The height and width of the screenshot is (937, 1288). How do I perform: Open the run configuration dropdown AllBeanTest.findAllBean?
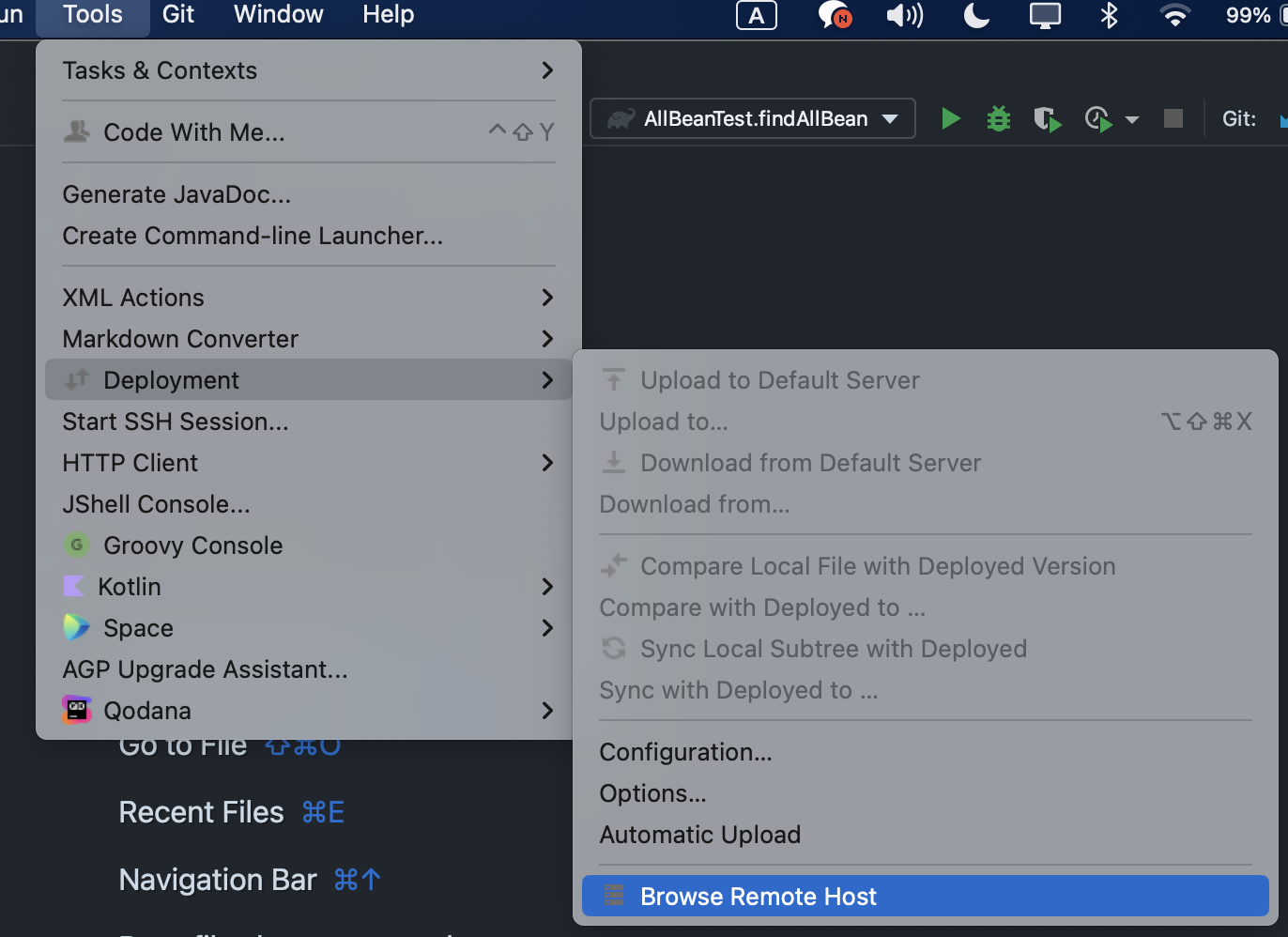click(x=753, y=118)
